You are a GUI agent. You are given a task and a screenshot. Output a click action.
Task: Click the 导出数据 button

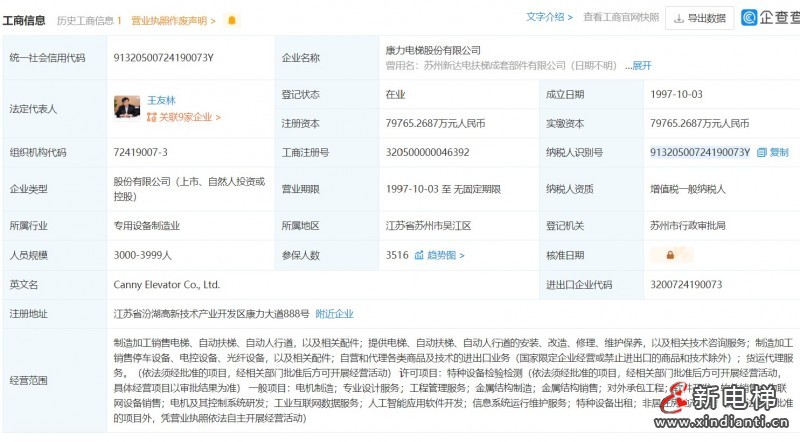tap(699, 18)
